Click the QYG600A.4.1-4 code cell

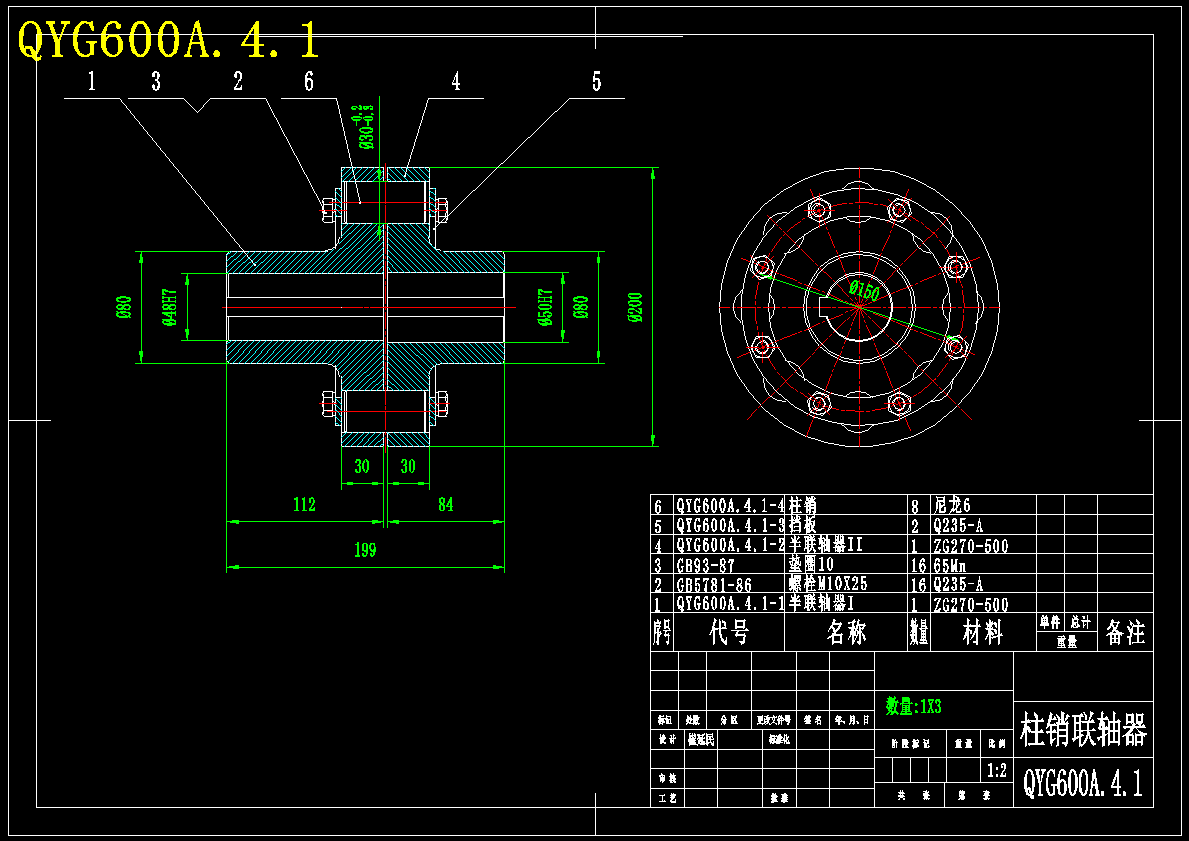730,505
